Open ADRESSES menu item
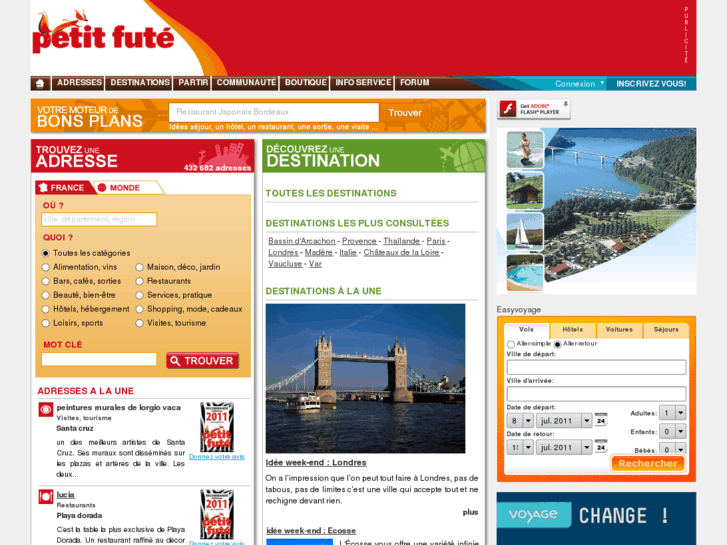Screen dimensions: 727x545 point(79,83)
